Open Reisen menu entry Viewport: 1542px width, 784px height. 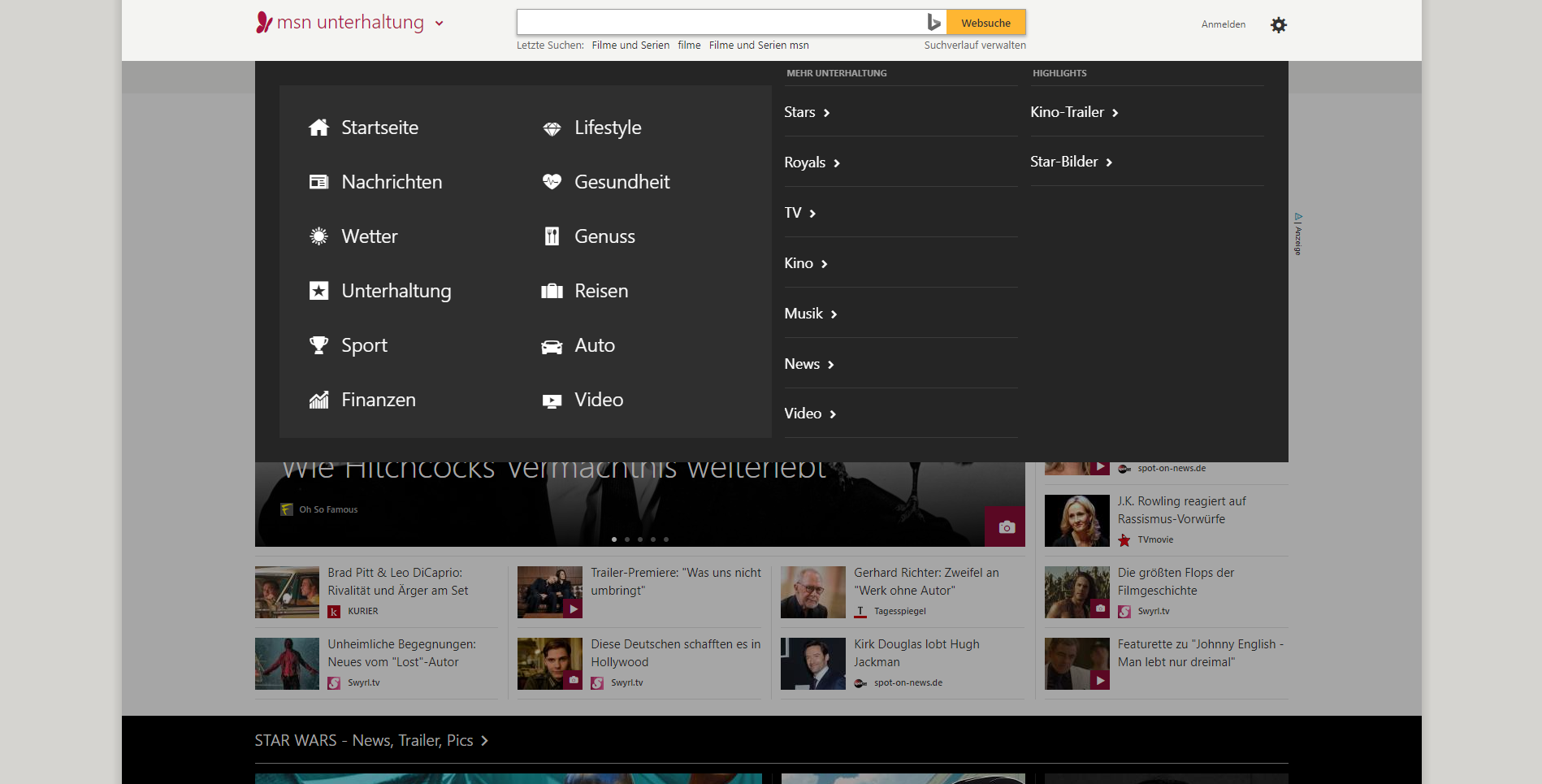601,291
